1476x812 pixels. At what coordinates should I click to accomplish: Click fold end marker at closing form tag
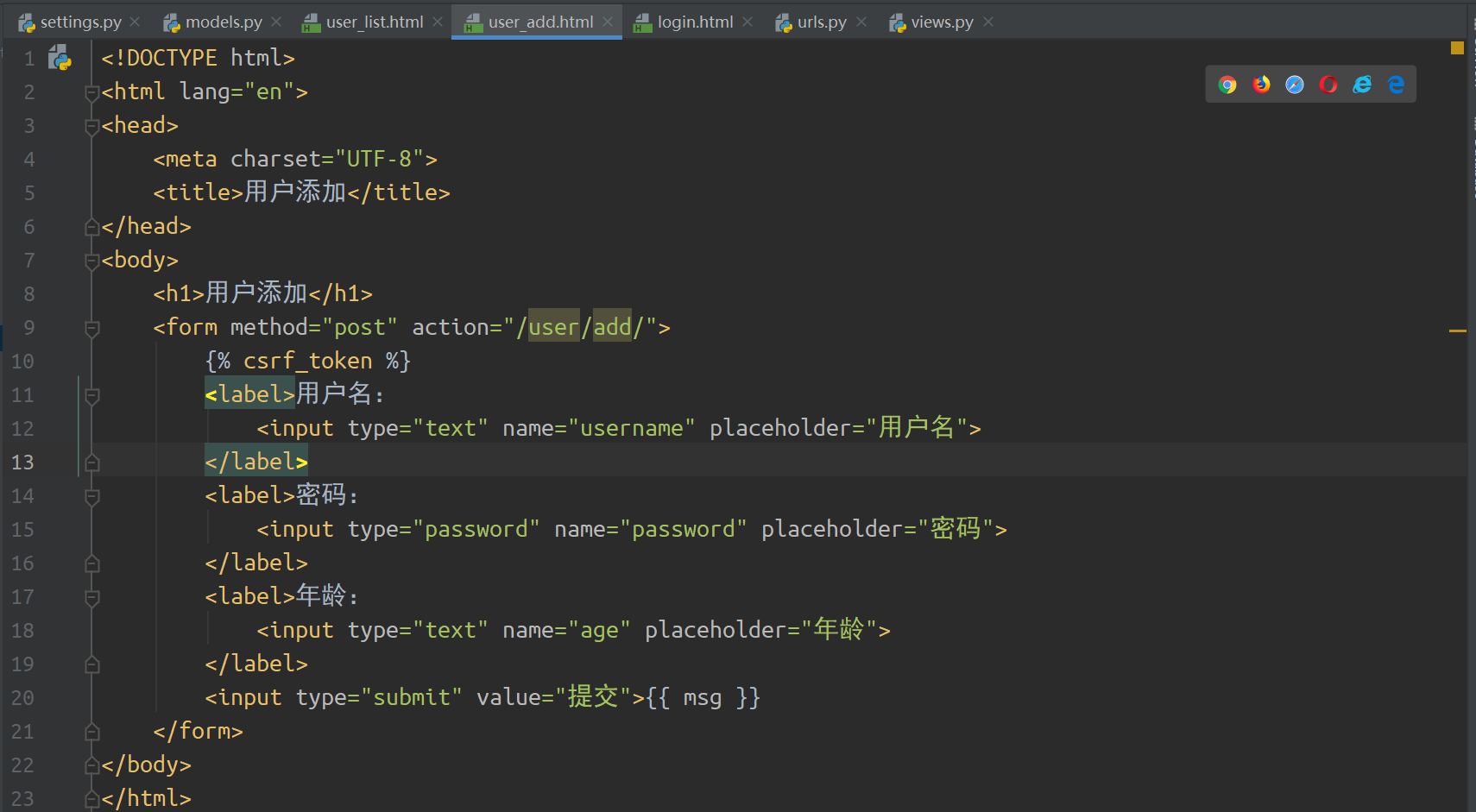(92, 732)
